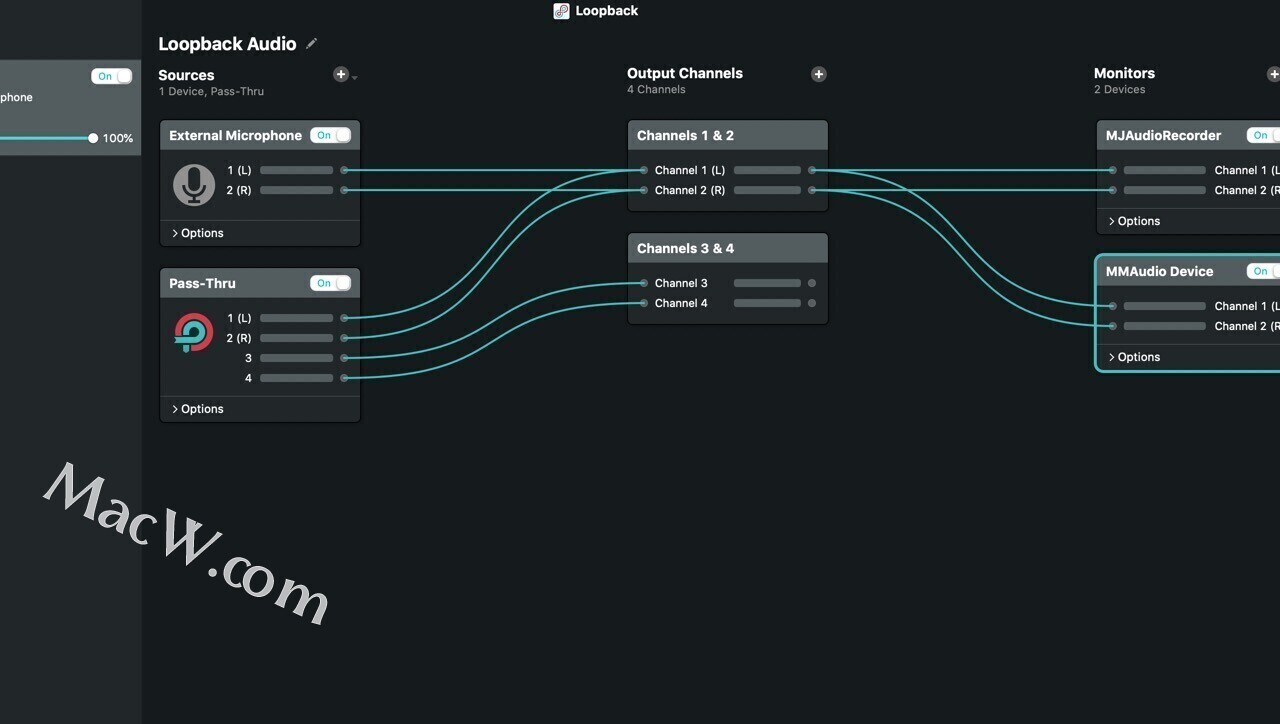Toggle MJAudioRecorder monitor off

[x=1264, y=135]
